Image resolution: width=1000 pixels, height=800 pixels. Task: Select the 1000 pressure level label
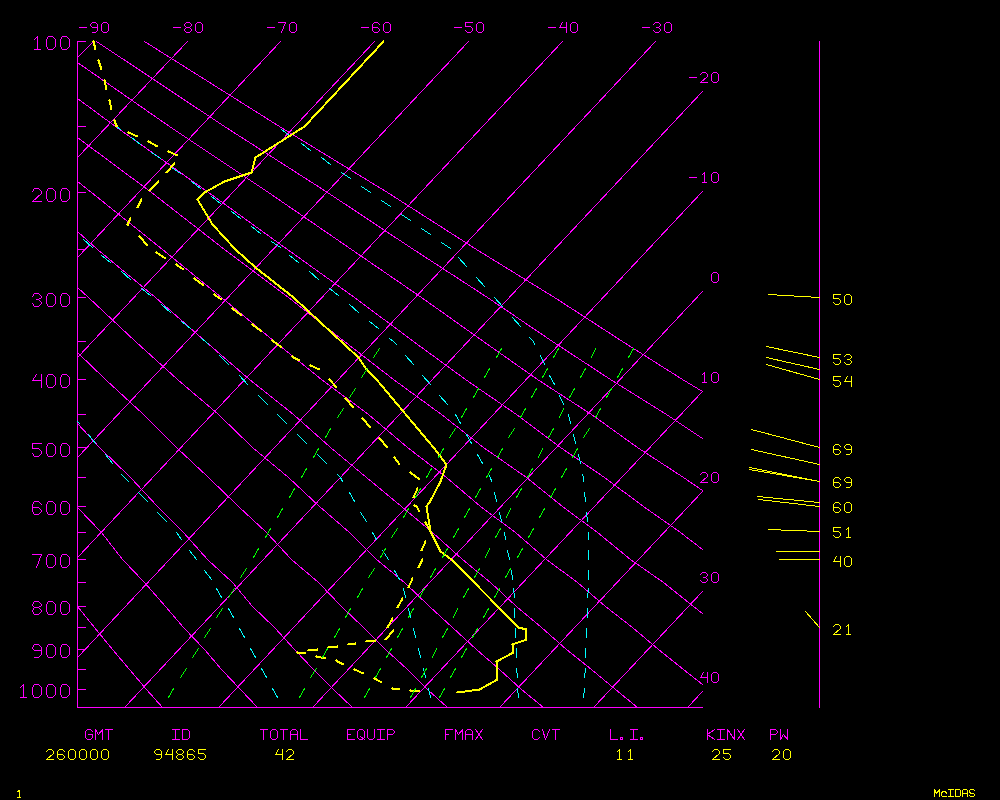tap(40, 691)
